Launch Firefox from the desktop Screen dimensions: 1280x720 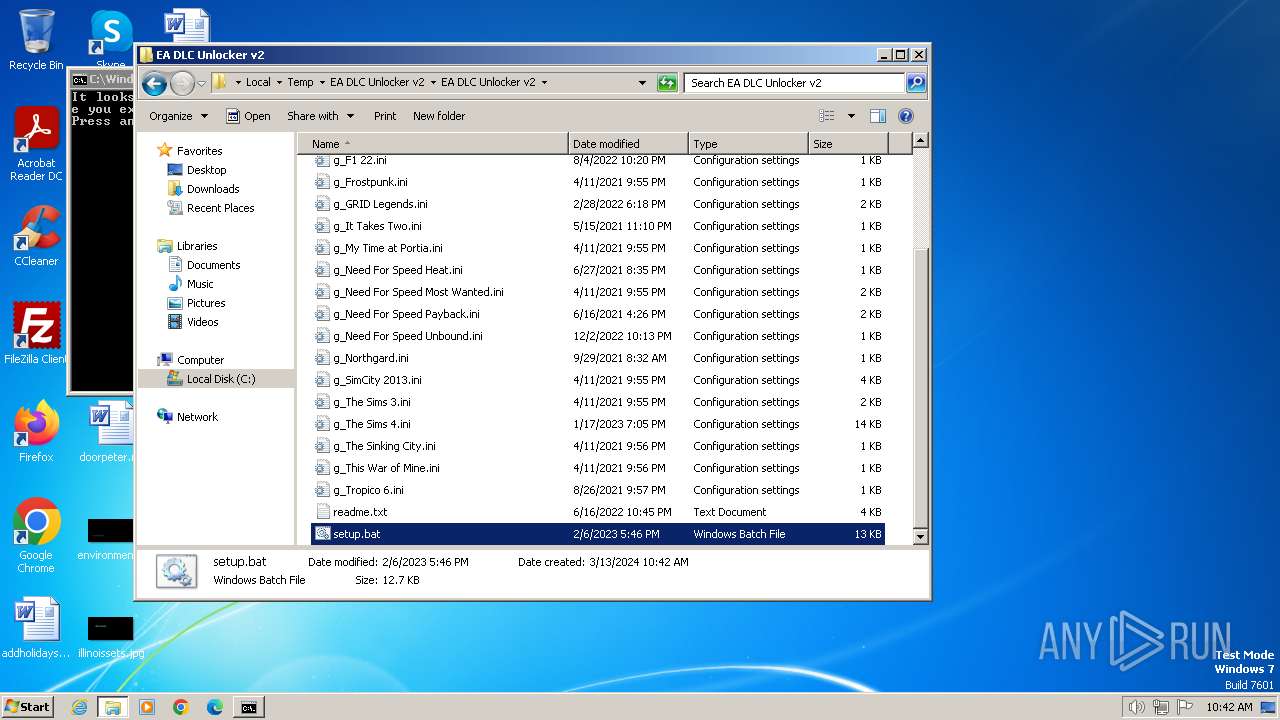[x=36, y=431]
